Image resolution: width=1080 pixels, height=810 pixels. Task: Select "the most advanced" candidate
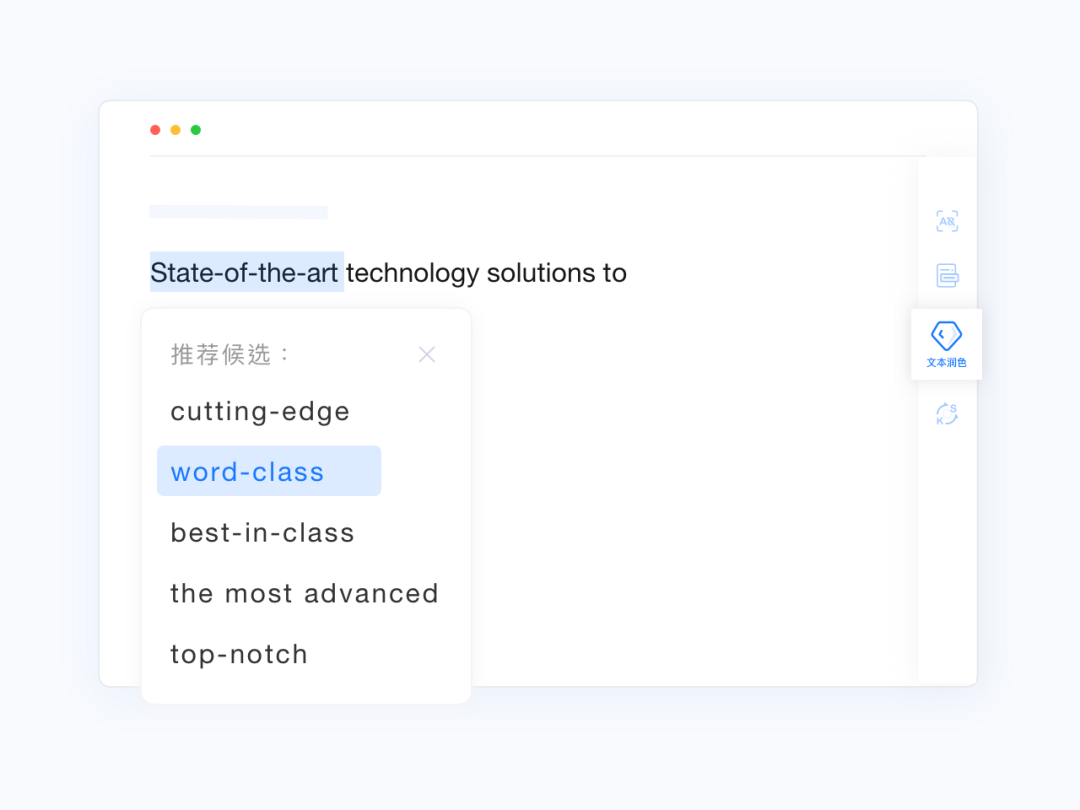(304, 593)
